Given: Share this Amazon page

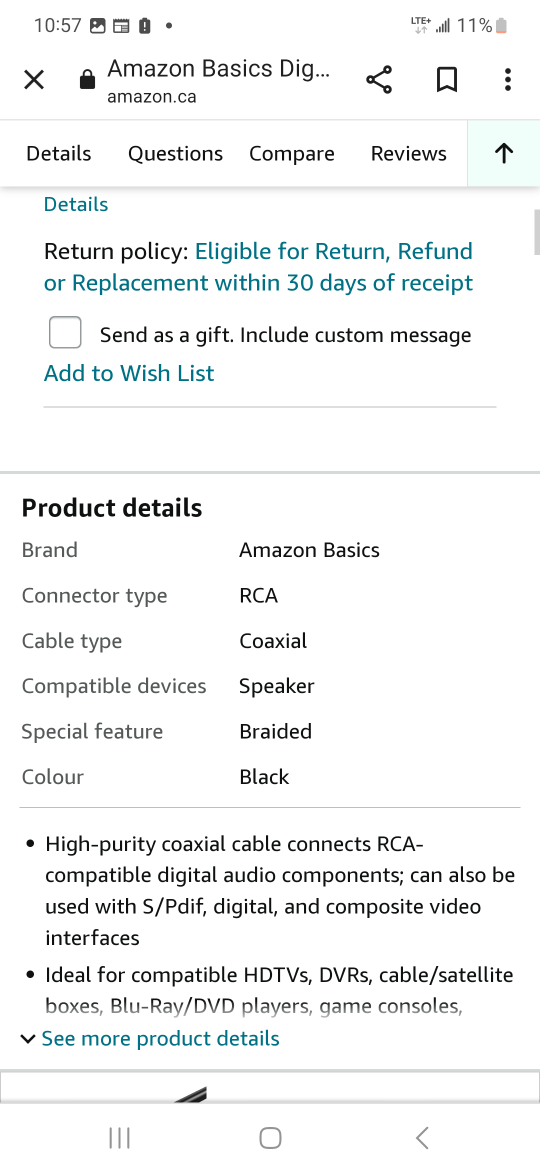Looking at the screenshot, I should [x=379, y=80].
